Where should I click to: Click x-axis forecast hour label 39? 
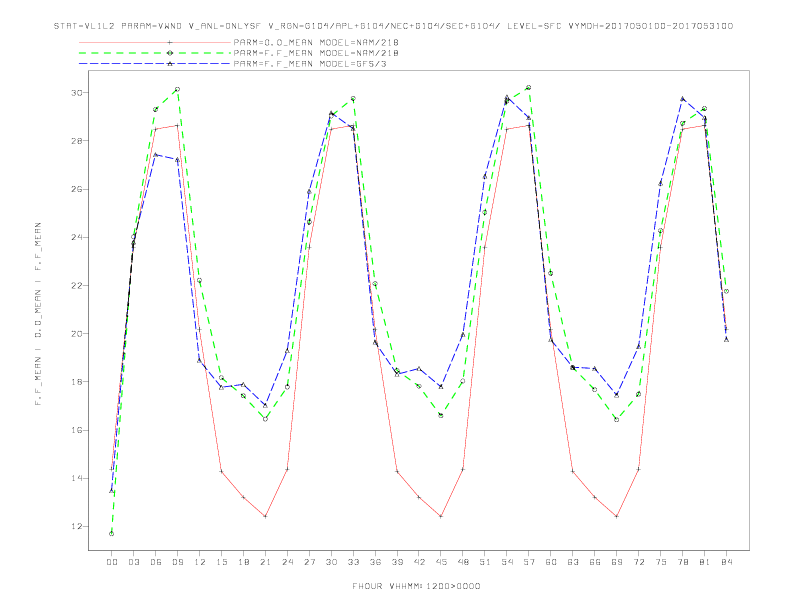tap(397, 562)
